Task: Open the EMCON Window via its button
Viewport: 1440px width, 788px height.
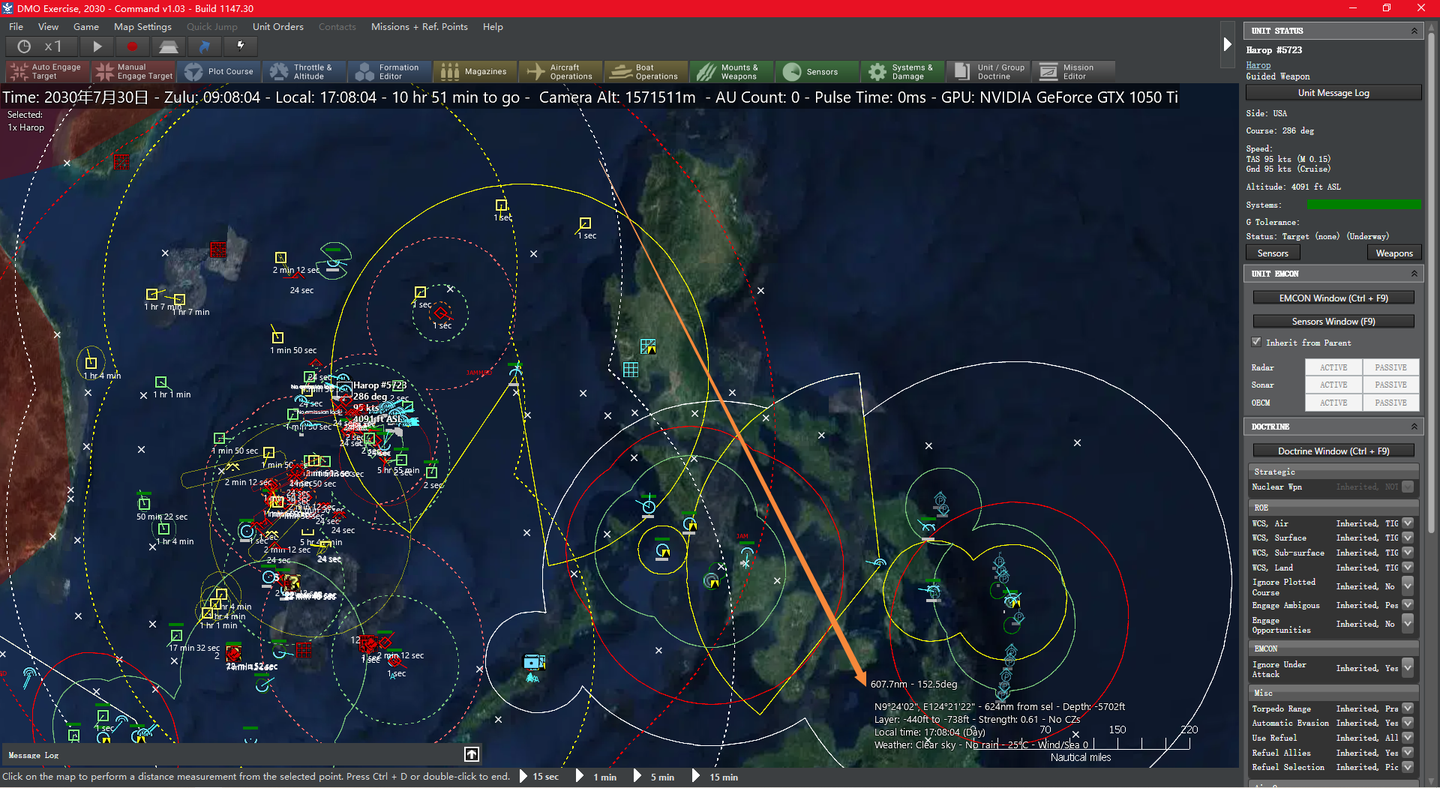Action: tap(1333, 297)
